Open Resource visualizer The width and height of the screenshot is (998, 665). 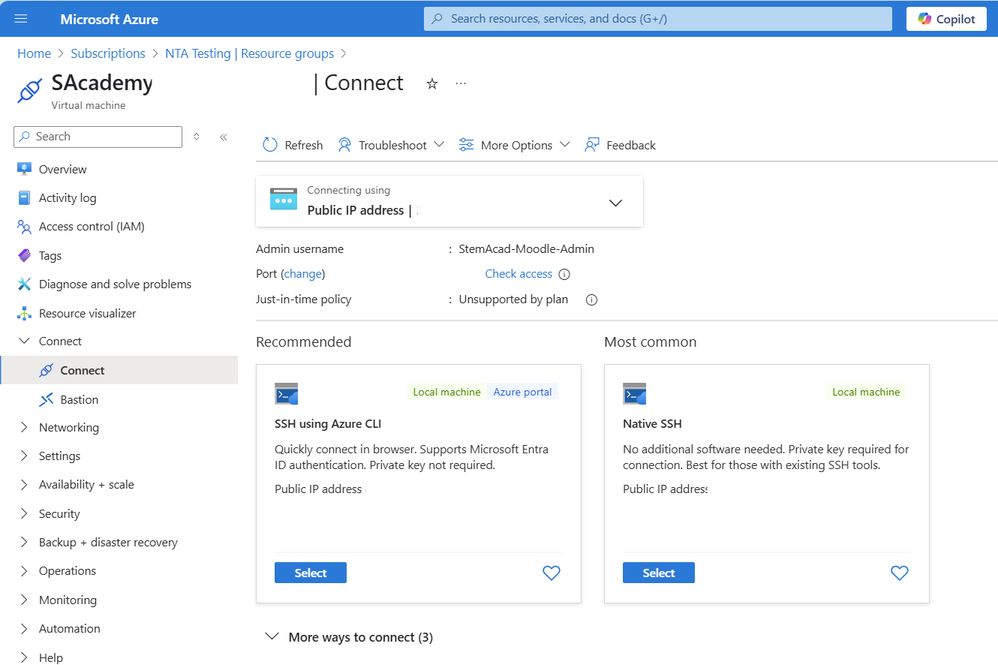pyautogui.click(x=87, y=313)
